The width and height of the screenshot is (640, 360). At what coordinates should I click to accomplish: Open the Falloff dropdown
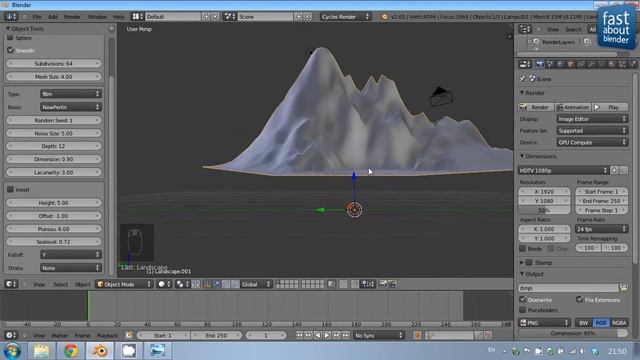[71, 255]
